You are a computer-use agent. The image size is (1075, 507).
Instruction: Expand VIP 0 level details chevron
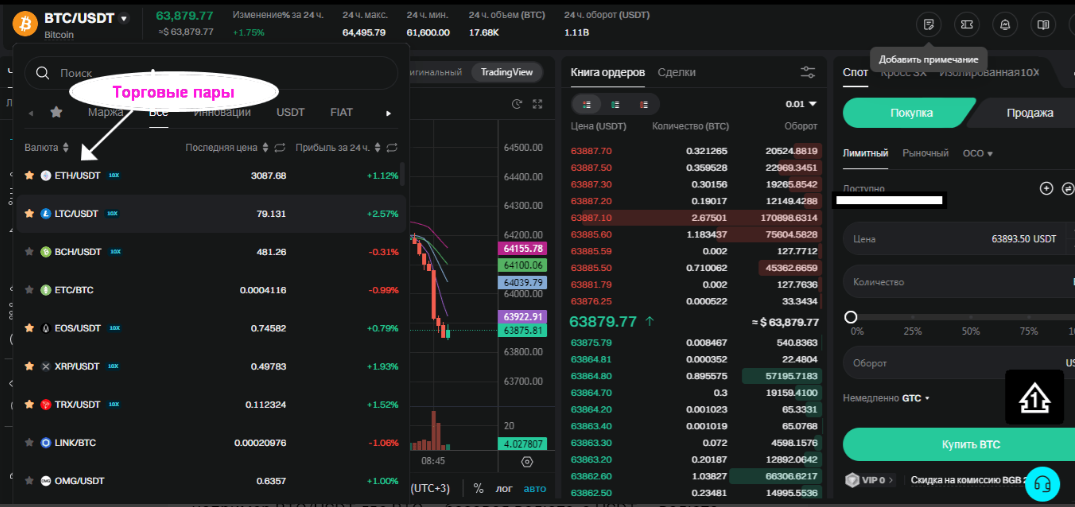pyautogui.click(x=892, y=480)
